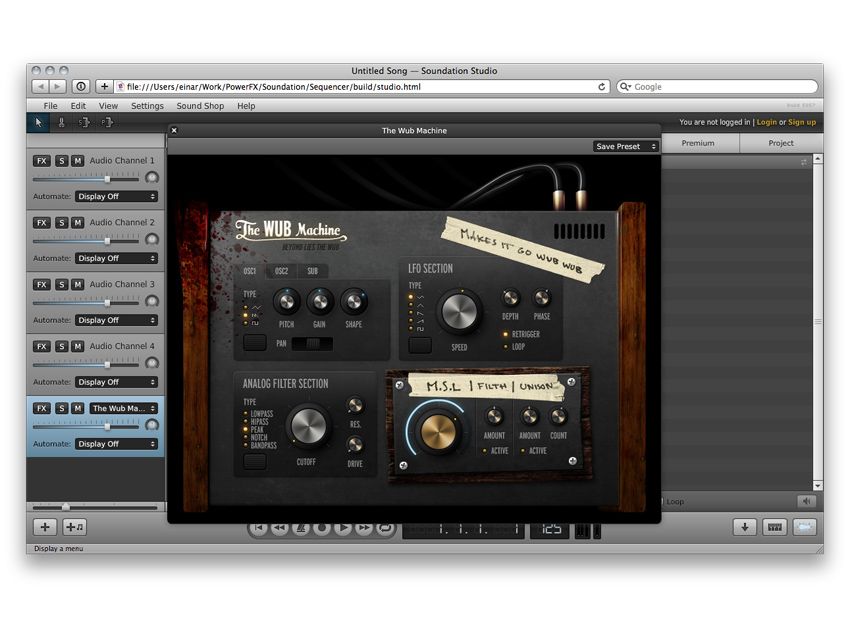Click the PAN slider on the Wub Machine
The height and width of the screenshot is (638, 850).
315,343
